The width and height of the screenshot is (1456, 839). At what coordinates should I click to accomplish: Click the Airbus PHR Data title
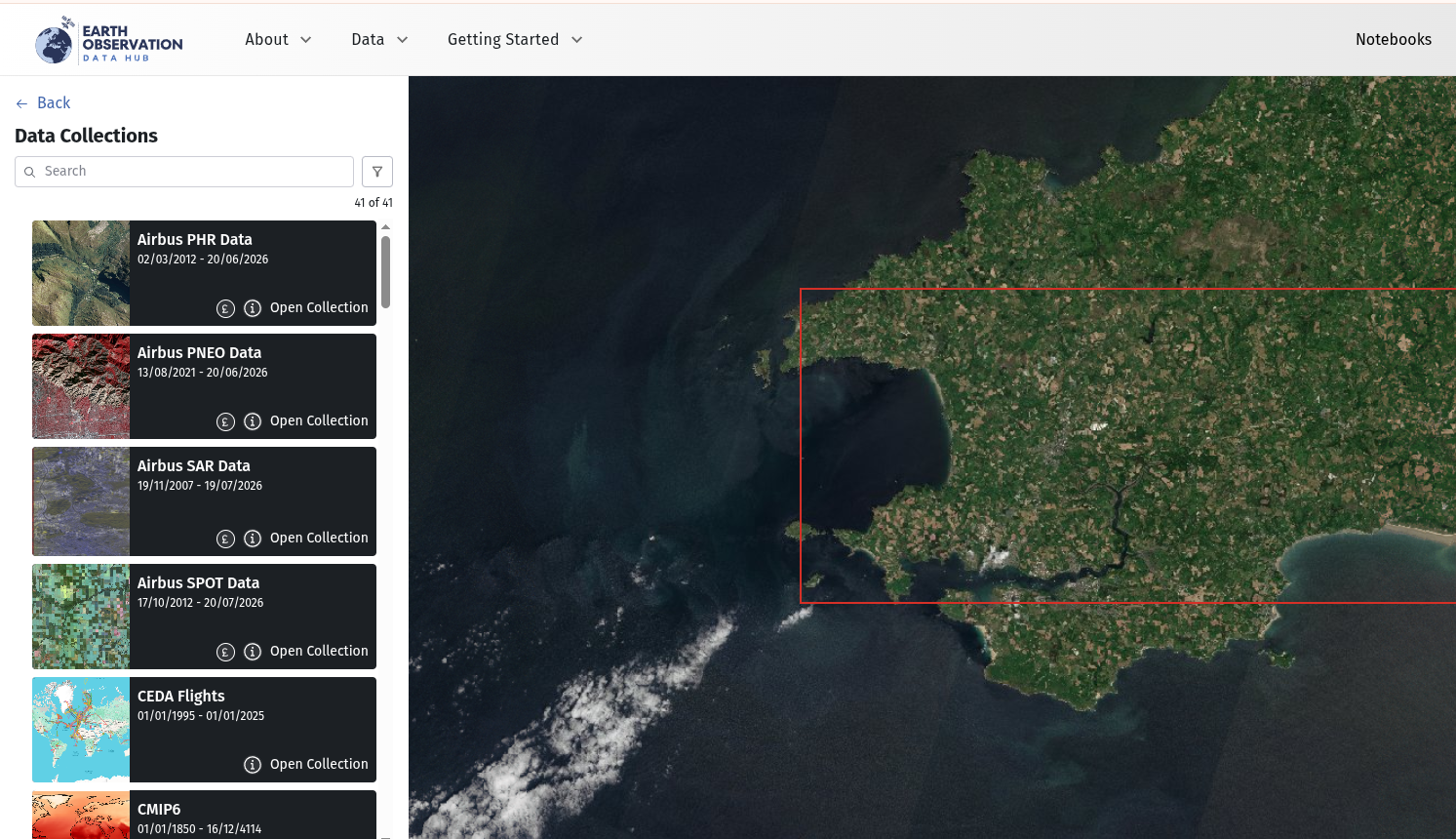195,240
